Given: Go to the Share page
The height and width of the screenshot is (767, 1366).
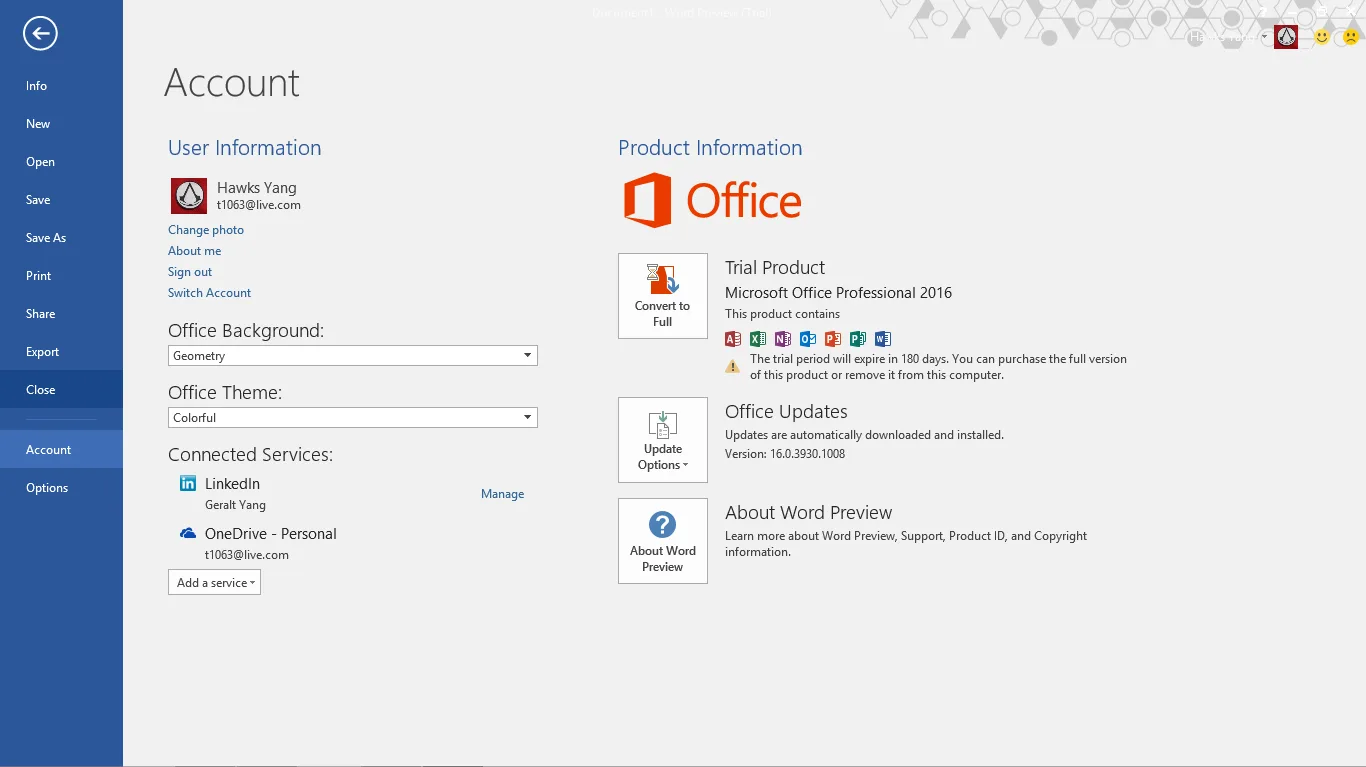Looking at the screenshot, I should (x=61, y=314).
